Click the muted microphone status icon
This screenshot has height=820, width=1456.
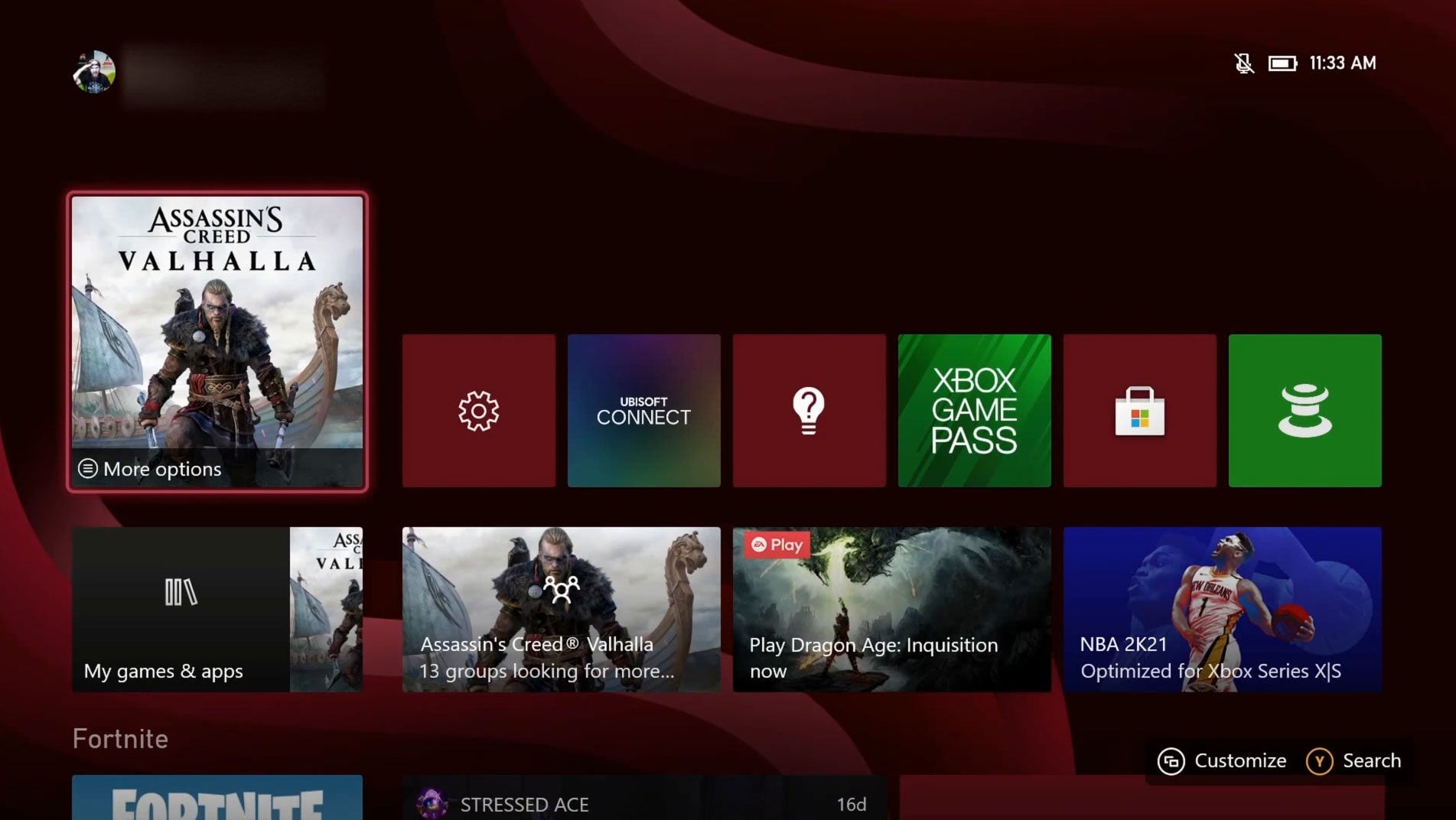(1243, 63)
